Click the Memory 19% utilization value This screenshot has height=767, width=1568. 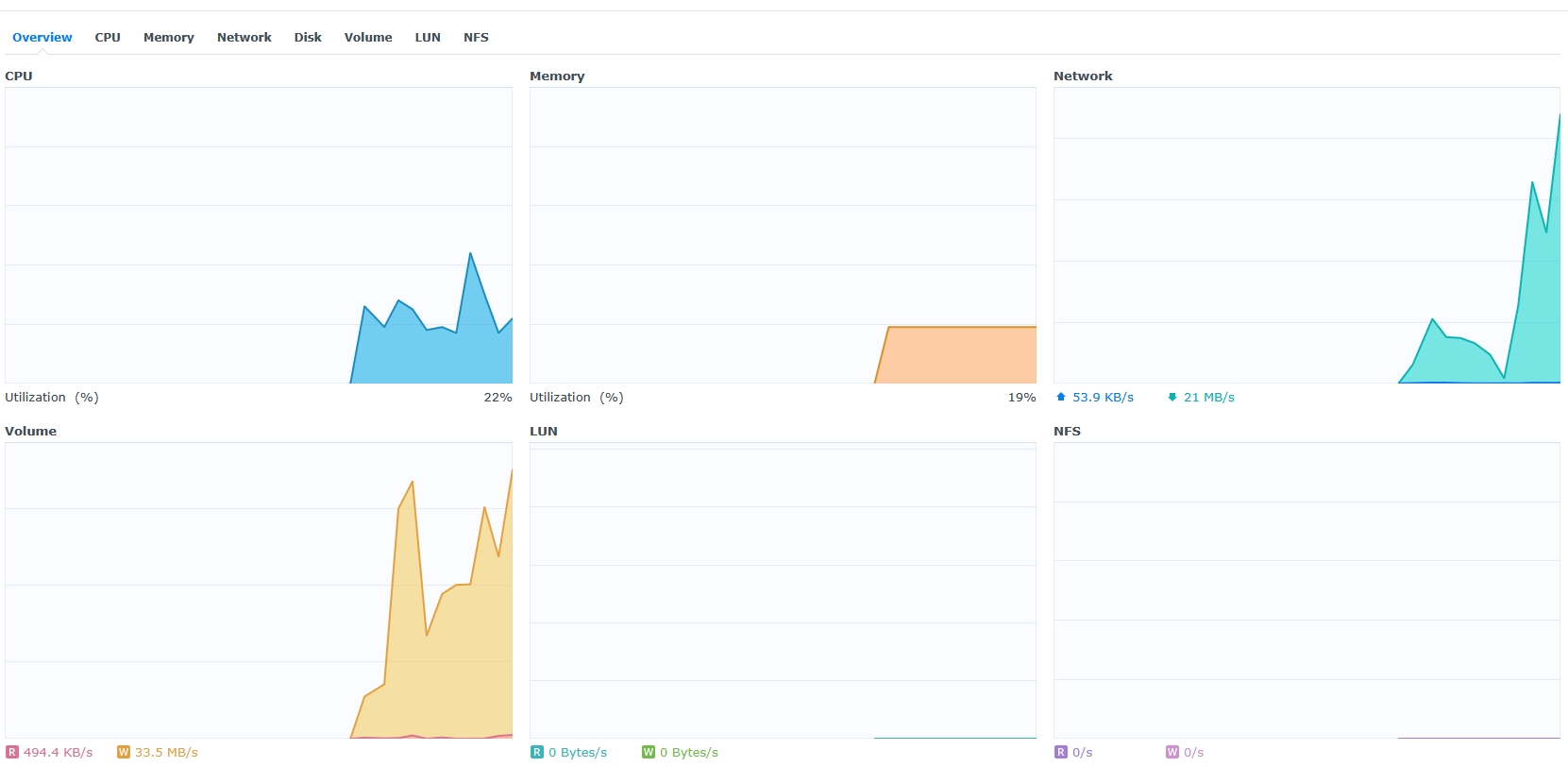(x=1021, y=398)
